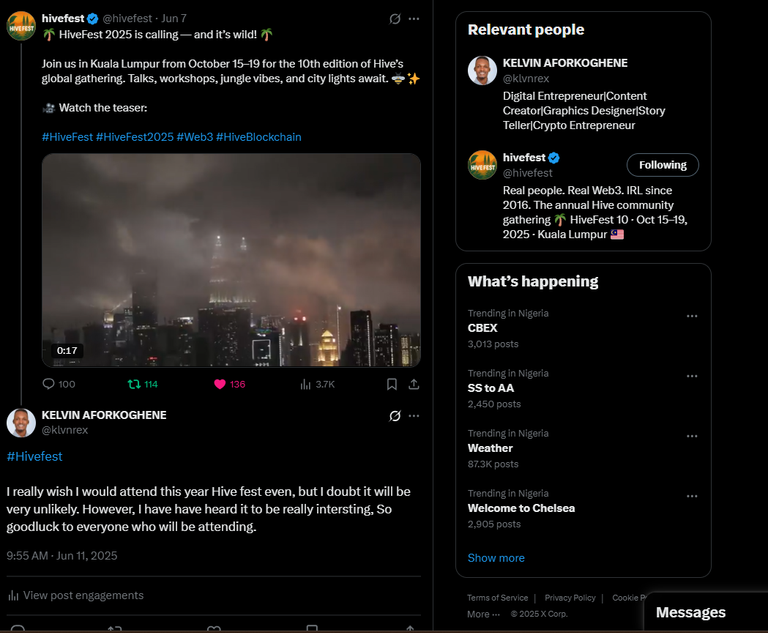768x633 pixels.
Task: Open View post engagements
Action: (x=76, y=595)
